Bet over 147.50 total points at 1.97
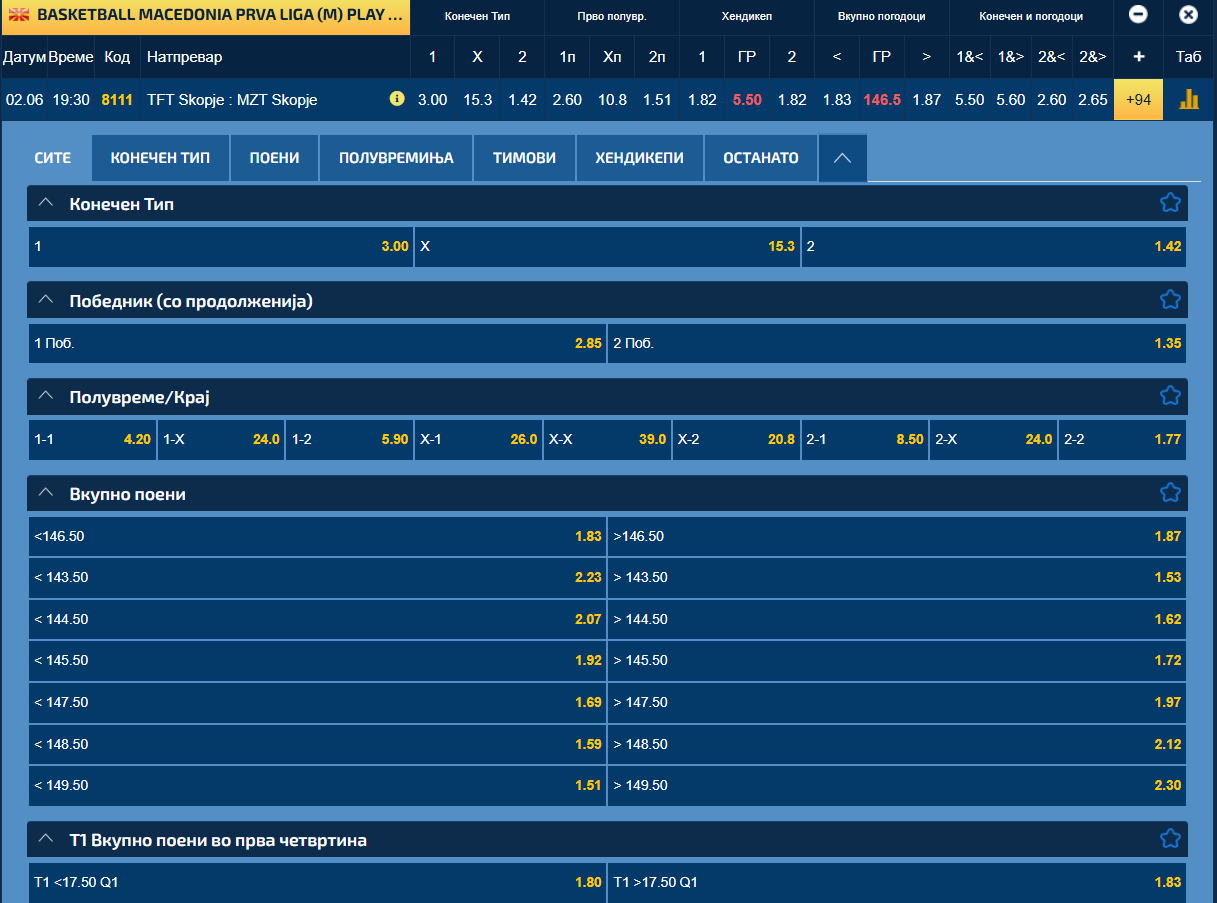This screenshot has height=903, width=1217. point(897,702)
